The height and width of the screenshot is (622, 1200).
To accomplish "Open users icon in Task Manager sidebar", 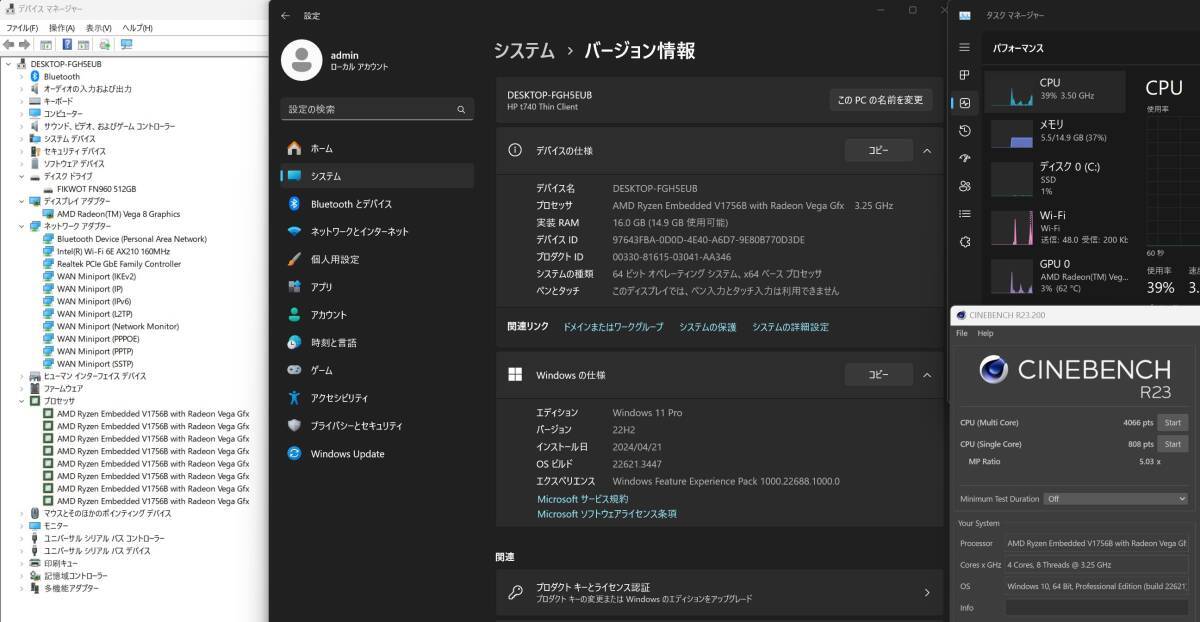I will pyautogui.click(x=964, y=186).
